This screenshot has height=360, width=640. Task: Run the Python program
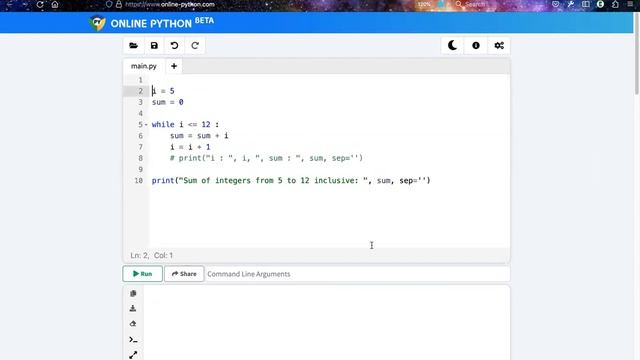click(x=142, y=274)
